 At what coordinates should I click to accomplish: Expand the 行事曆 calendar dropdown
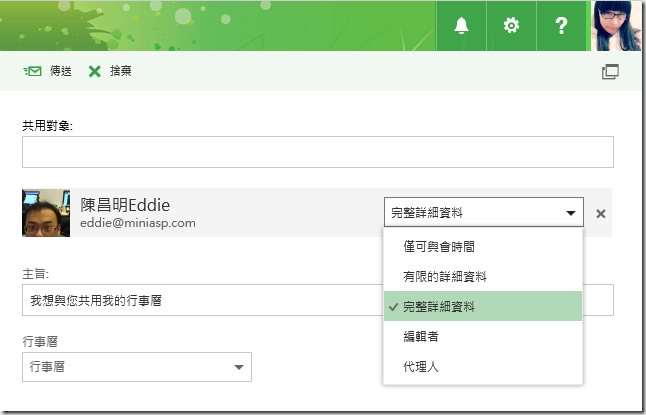[x=137, y=367]
